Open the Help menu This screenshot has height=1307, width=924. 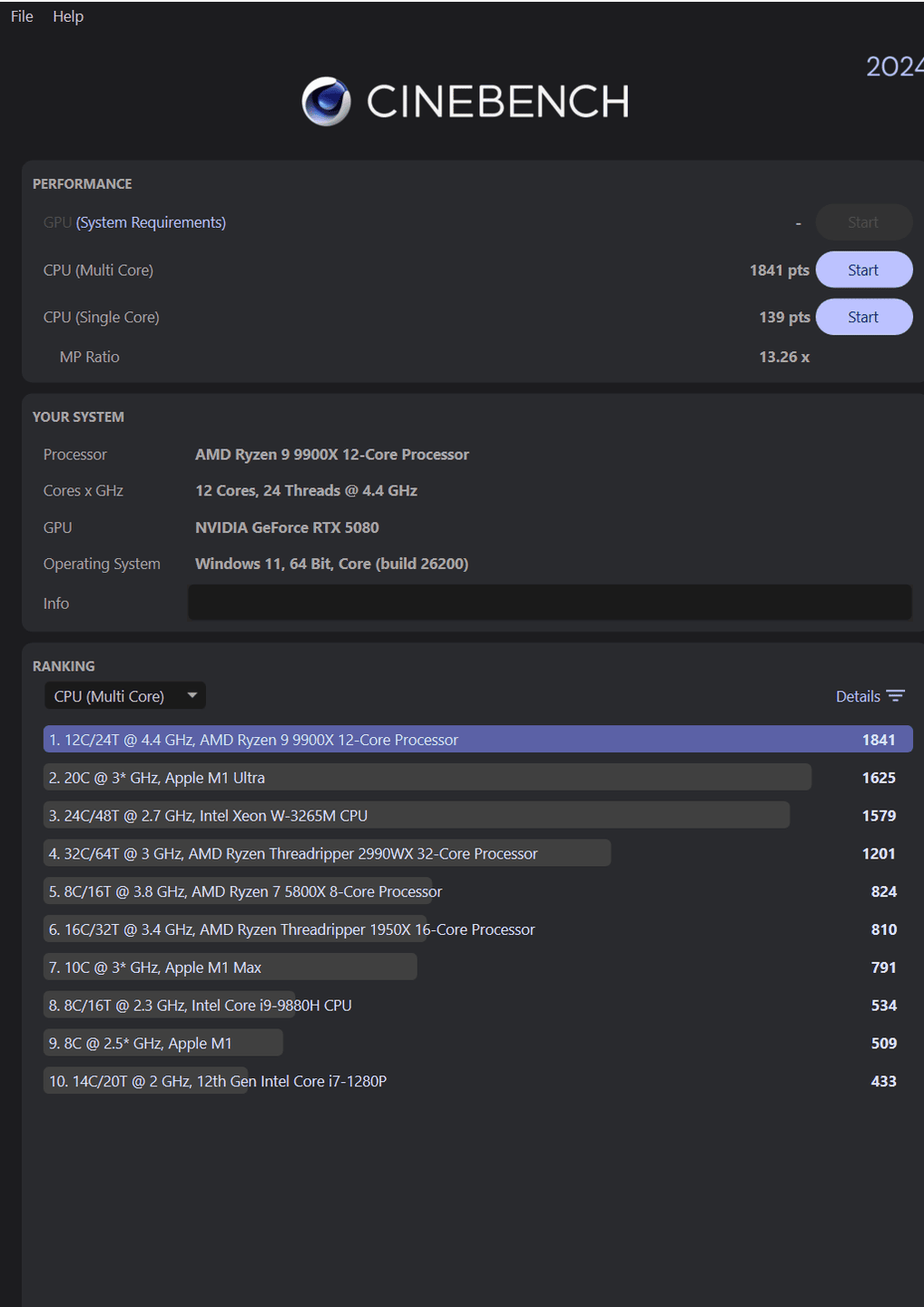(x=68, y=16)
